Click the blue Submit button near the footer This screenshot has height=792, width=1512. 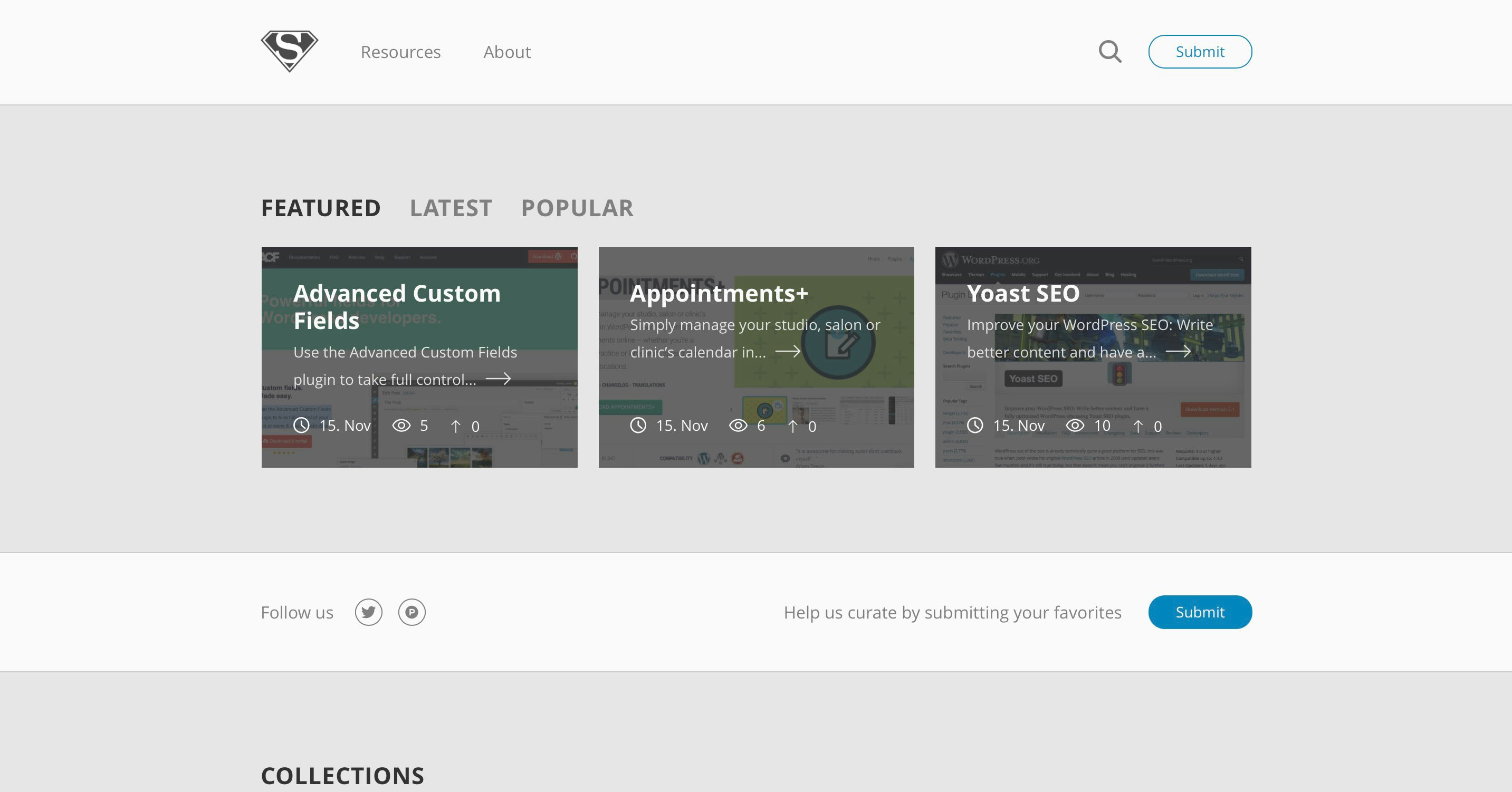[x=1200, y=612]
